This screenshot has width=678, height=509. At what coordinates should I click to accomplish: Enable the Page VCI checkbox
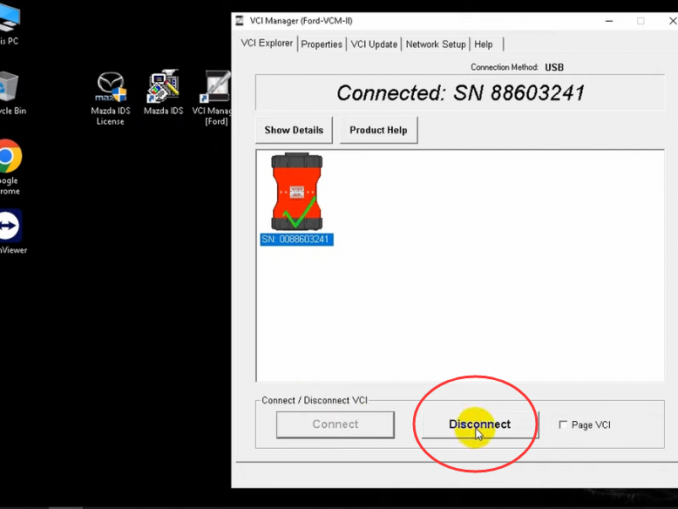[x=563, y=425]
